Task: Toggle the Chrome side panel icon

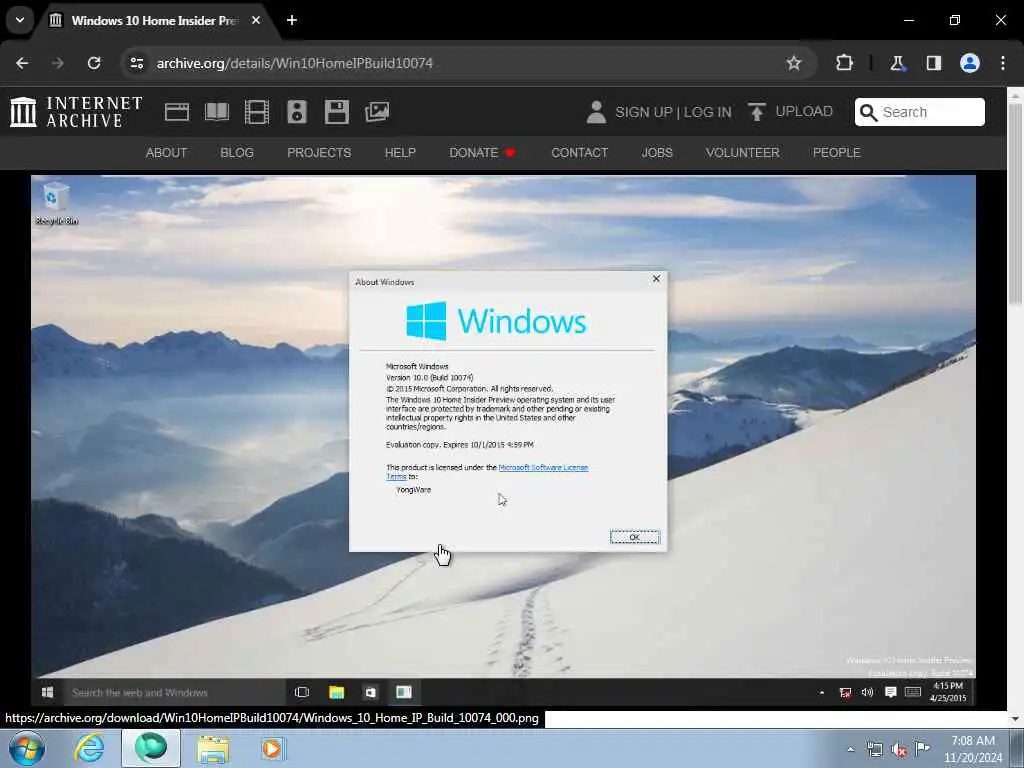Action: pyautogui.click(x=934, y=63)
